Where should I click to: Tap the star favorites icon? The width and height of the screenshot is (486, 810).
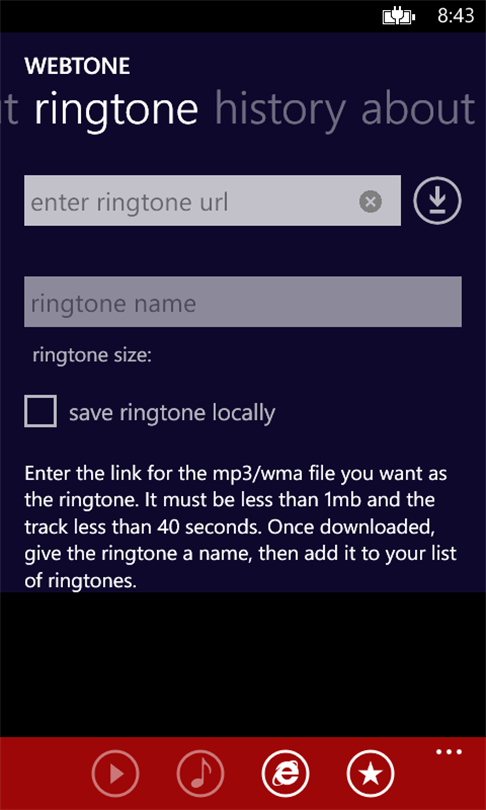coord(371,773)
